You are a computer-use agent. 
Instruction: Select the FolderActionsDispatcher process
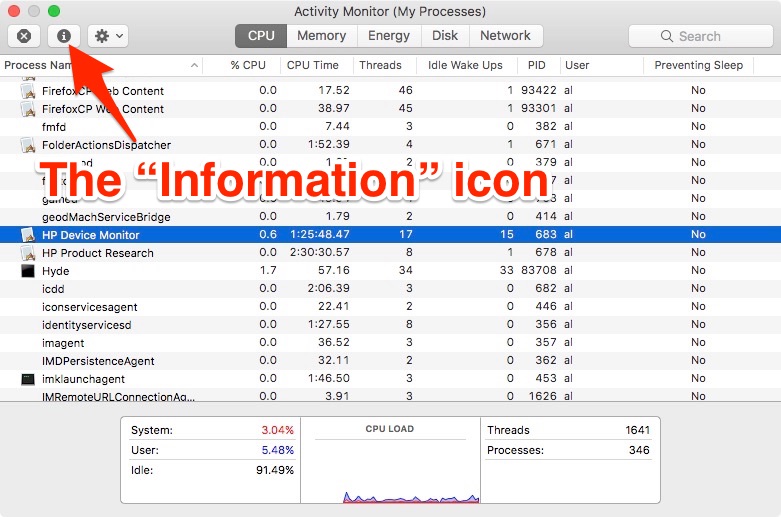390,144
